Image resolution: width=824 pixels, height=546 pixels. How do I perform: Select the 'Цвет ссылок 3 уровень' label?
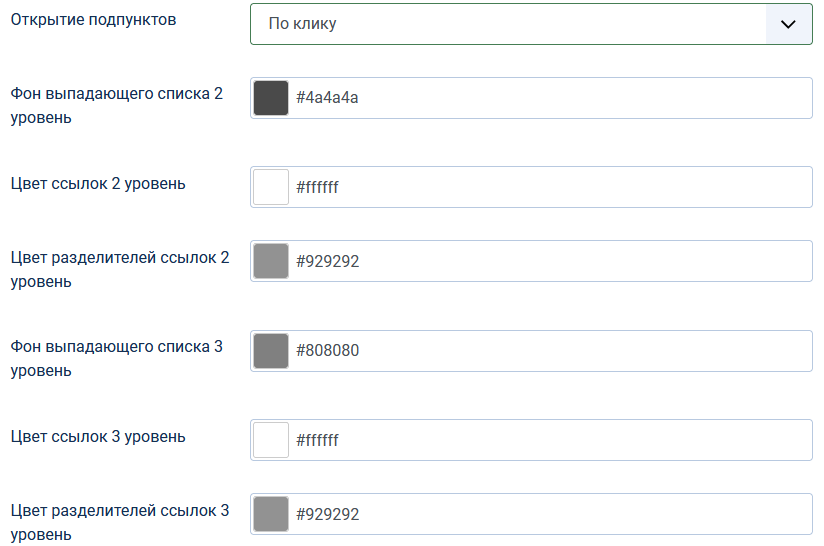tap(98, 436)
